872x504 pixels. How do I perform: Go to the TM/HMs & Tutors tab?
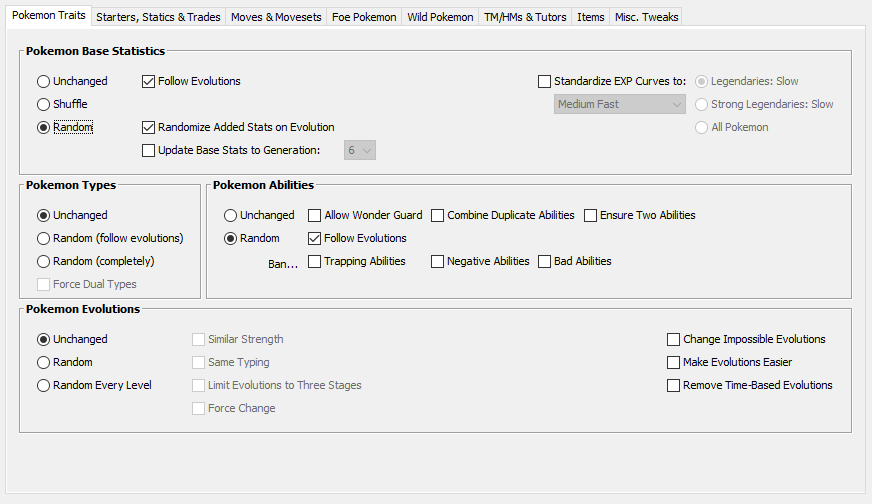pyautogui.click(x=525, y=17)
